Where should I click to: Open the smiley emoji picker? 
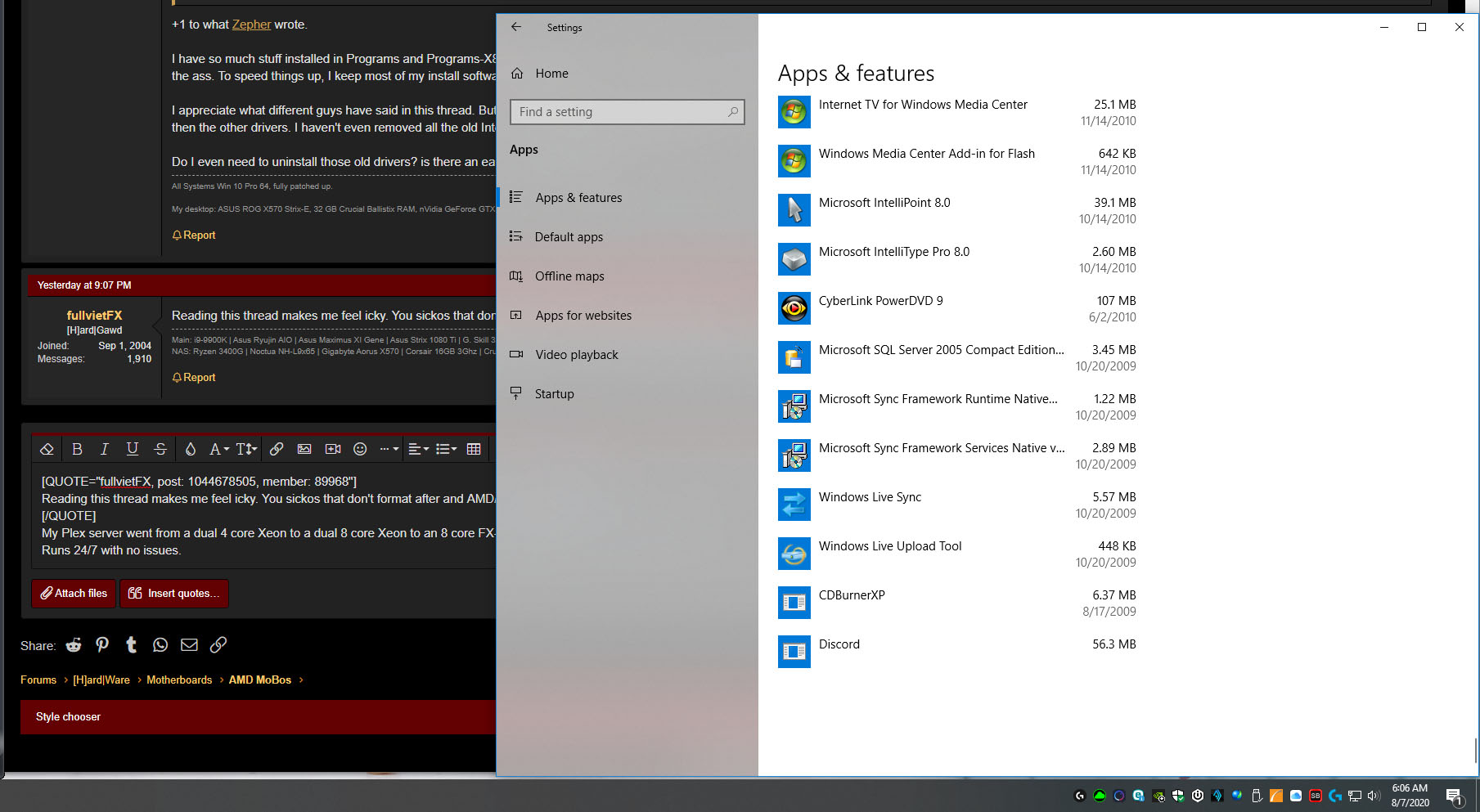360,449
